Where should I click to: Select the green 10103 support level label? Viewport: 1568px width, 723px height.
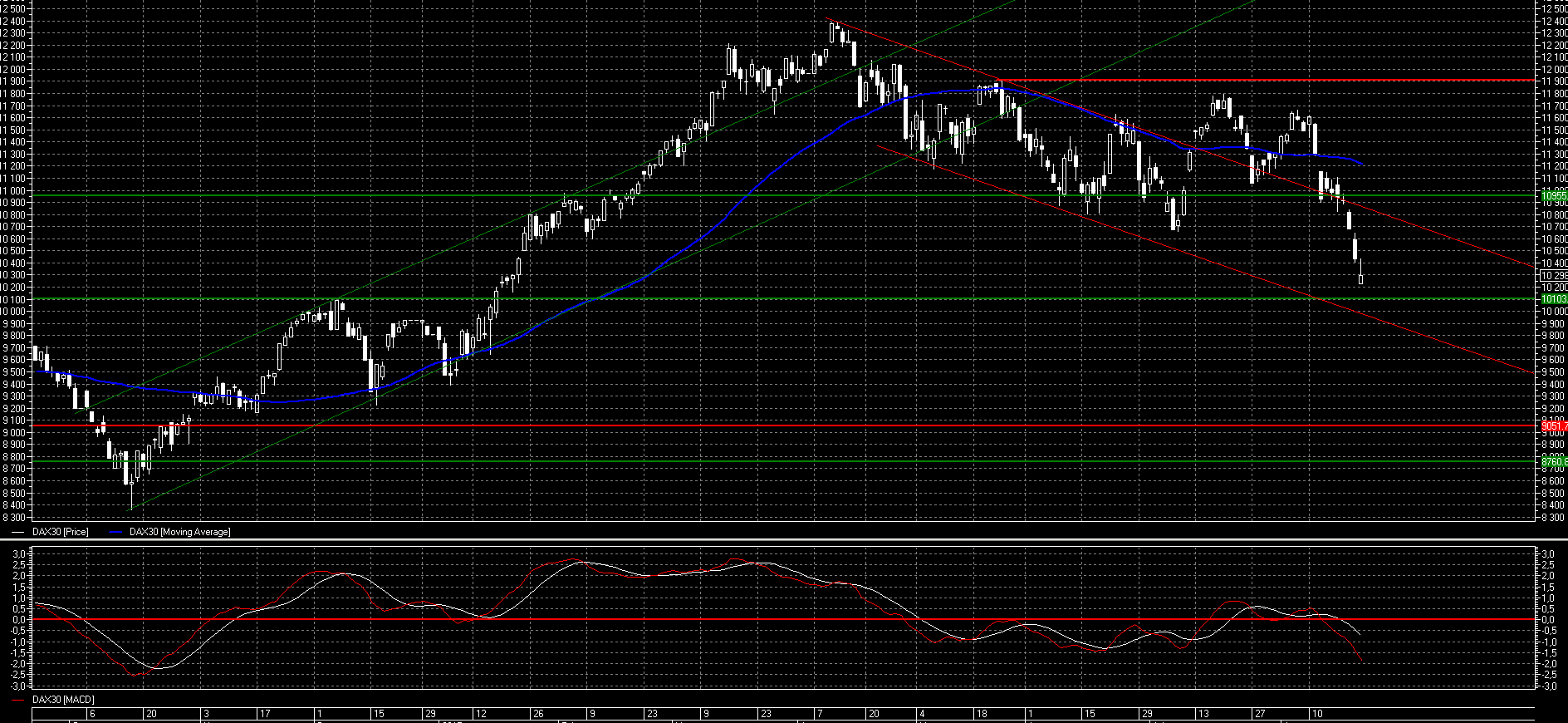click(1553, 298)
